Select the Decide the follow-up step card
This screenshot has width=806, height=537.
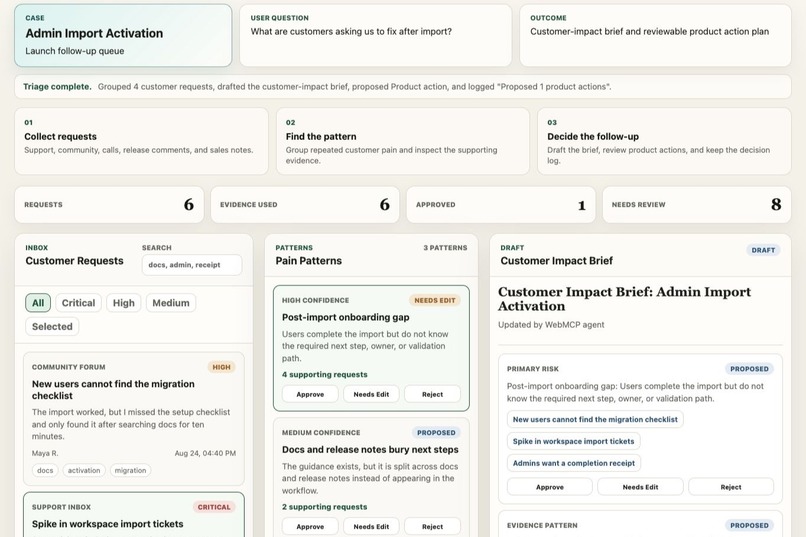(x=664, y=141)
